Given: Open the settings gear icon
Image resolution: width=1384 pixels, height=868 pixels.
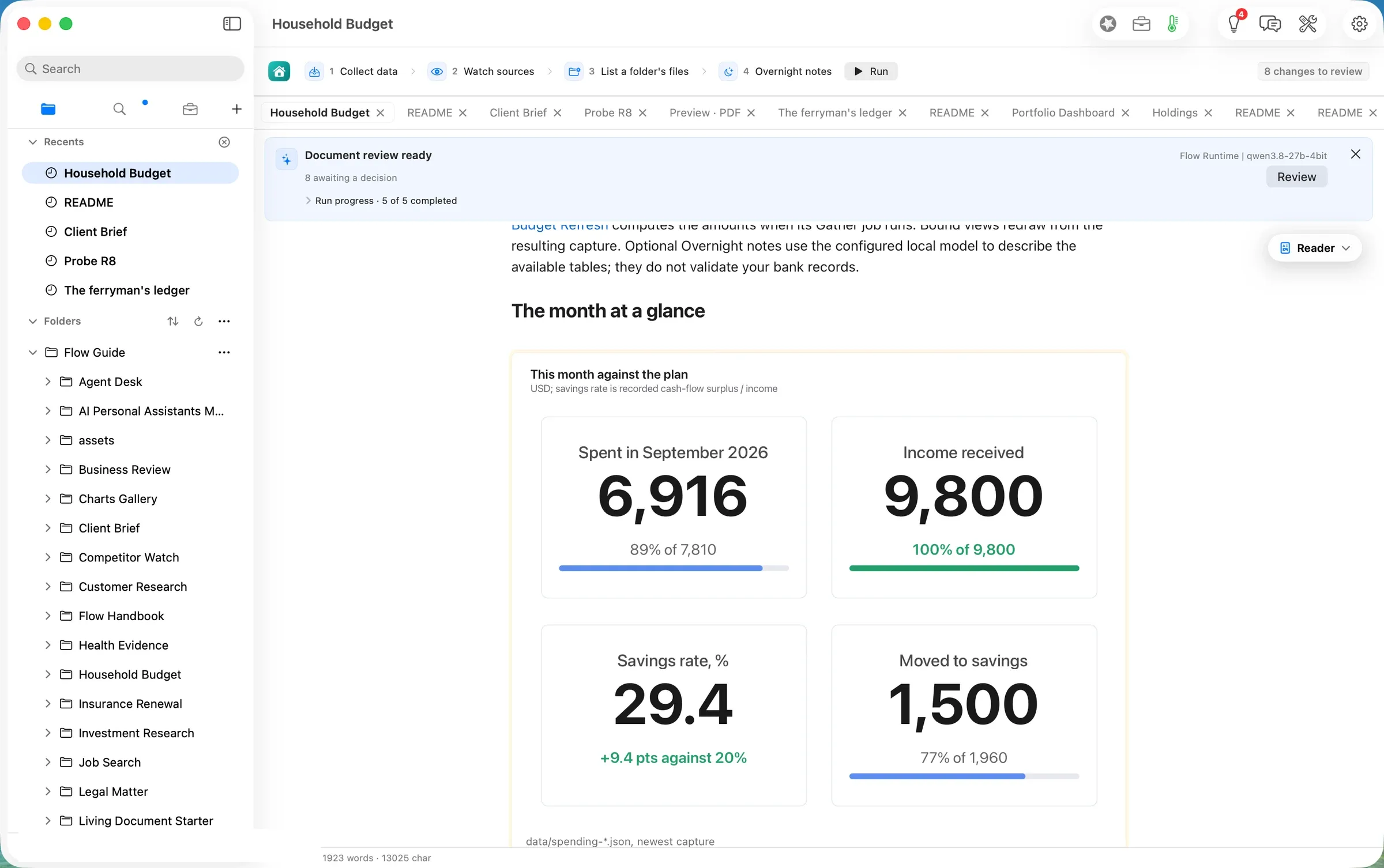Looking at the screenshot, I should [1359, 24].
